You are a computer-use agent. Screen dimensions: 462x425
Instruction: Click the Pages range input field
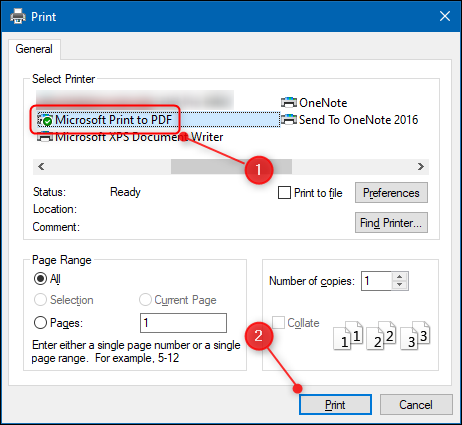183,323
